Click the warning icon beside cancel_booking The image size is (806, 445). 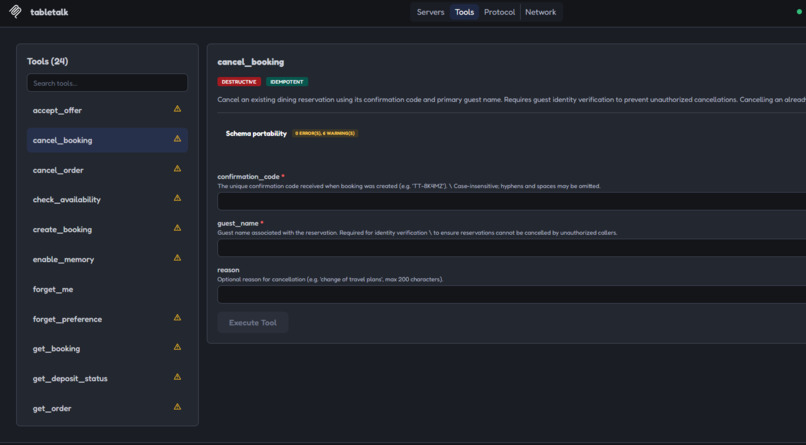[177, 139]
